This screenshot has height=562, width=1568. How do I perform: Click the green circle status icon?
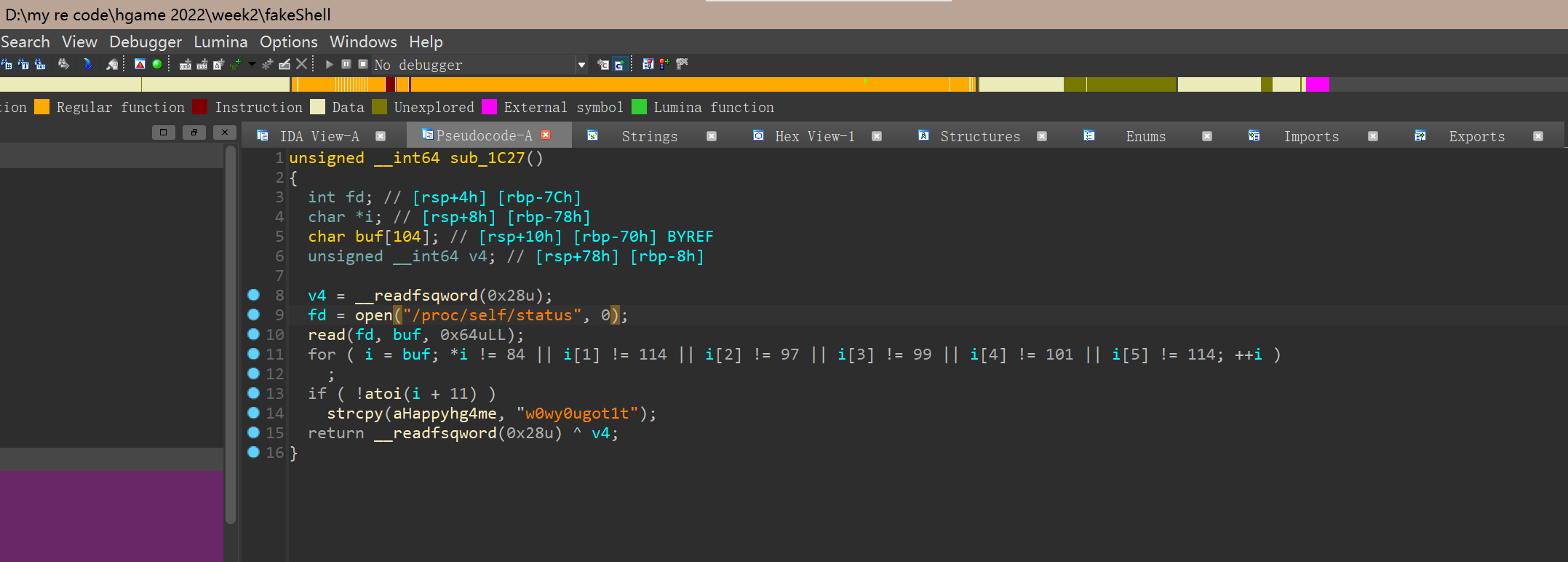[156, 64]
